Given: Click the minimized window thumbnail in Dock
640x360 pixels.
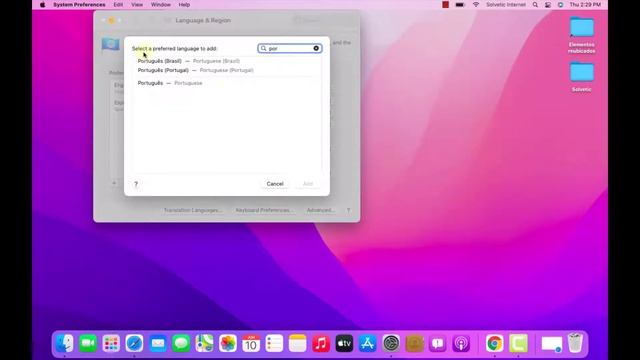Looking at the screenshot, I should click(x=551, y=344).
